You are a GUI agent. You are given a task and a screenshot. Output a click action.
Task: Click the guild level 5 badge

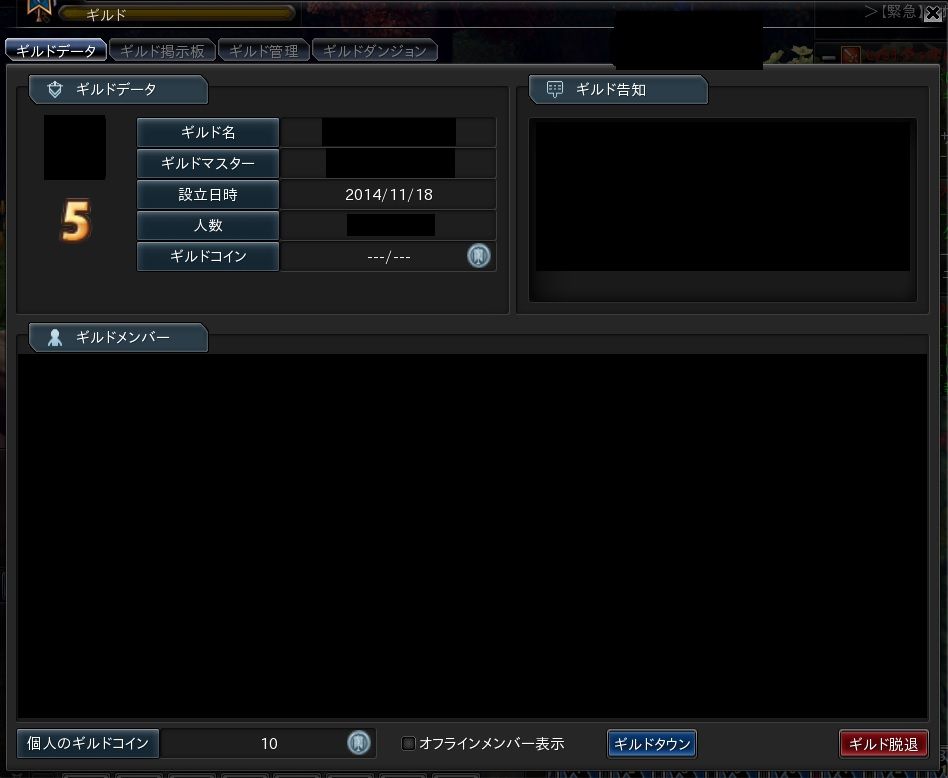75,223
